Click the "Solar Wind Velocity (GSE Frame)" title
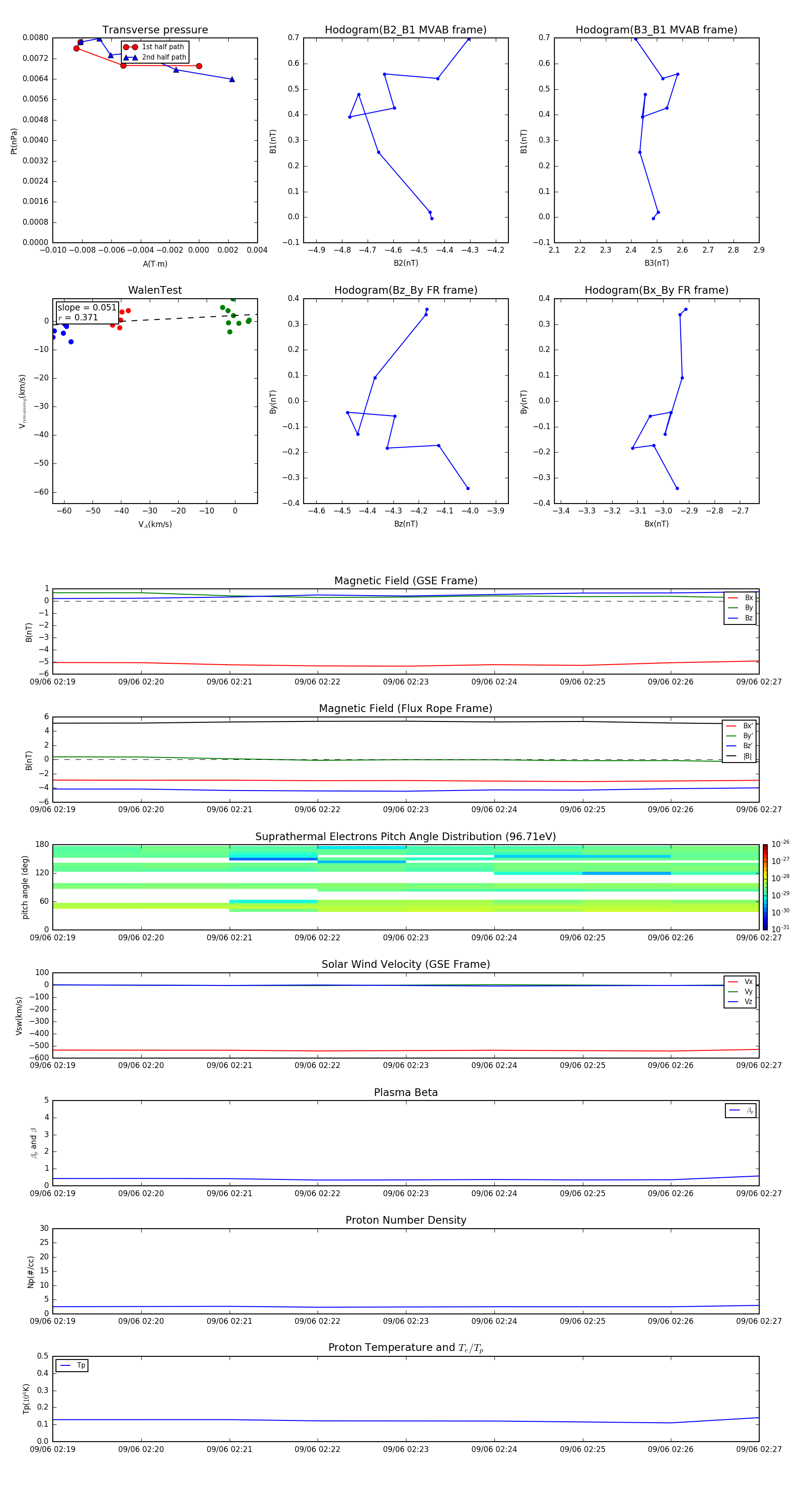 (406, 965)
